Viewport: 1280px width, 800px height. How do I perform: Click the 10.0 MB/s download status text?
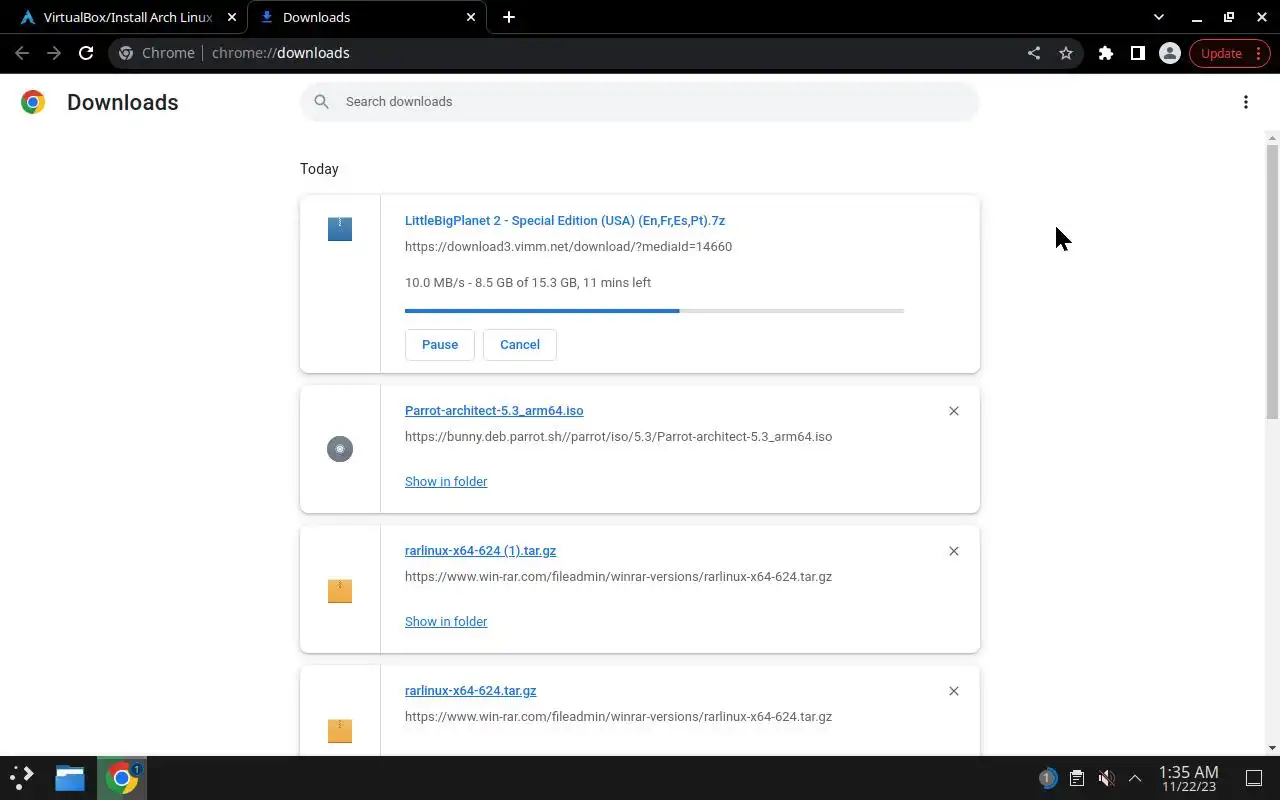point(528,283)
